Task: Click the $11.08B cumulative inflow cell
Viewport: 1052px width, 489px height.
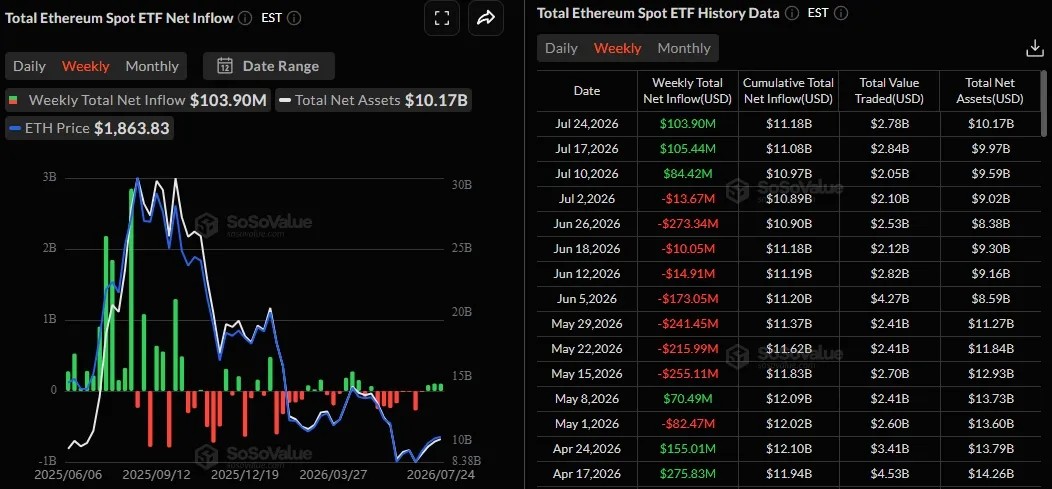Action: (788, 148)
